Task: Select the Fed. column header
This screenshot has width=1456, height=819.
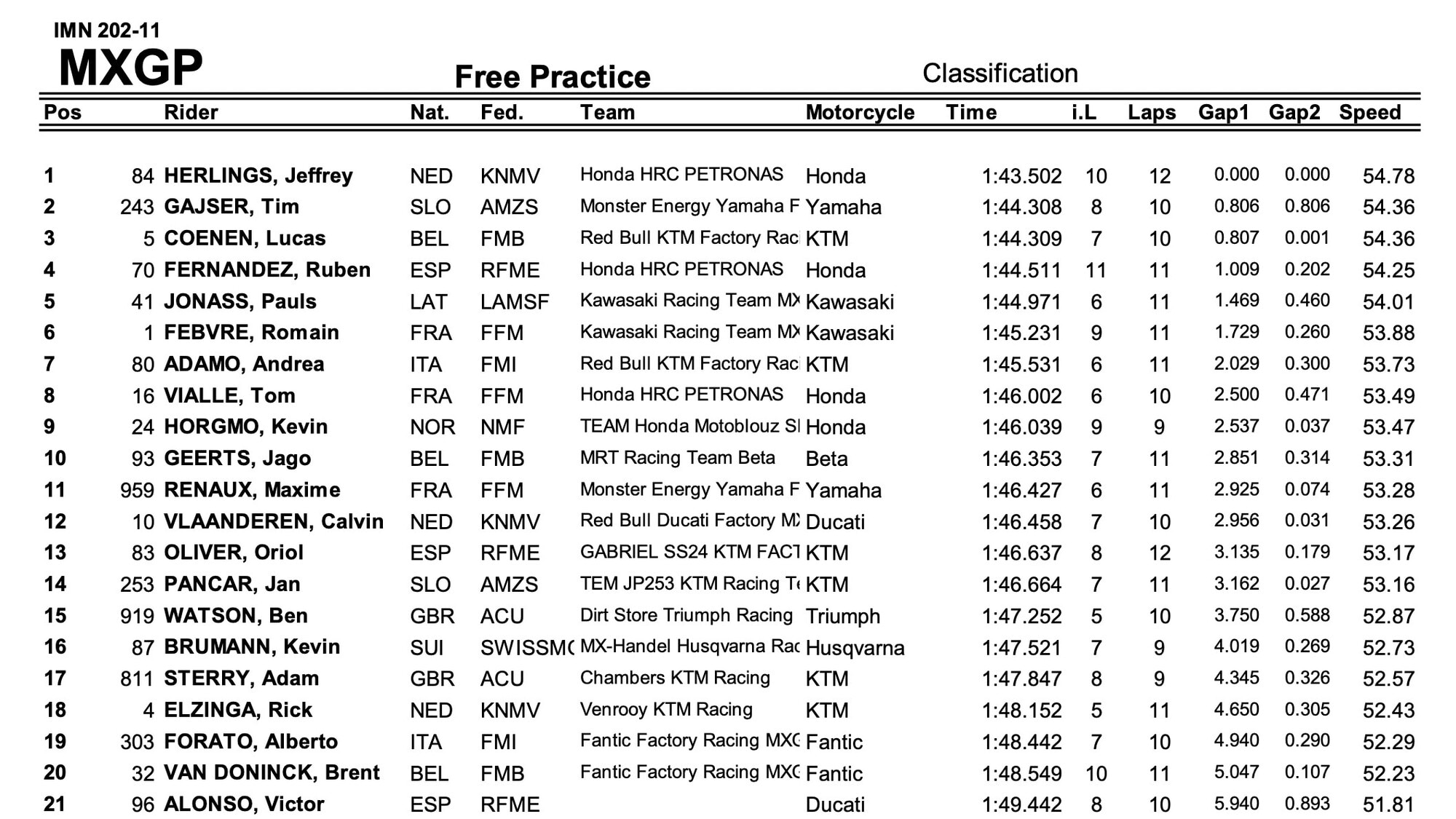Action: tap(502, 112)
